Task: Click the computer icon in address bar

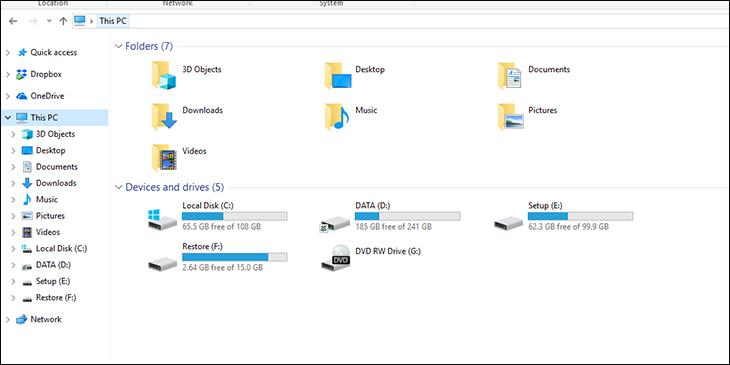Action: [80, 20]
